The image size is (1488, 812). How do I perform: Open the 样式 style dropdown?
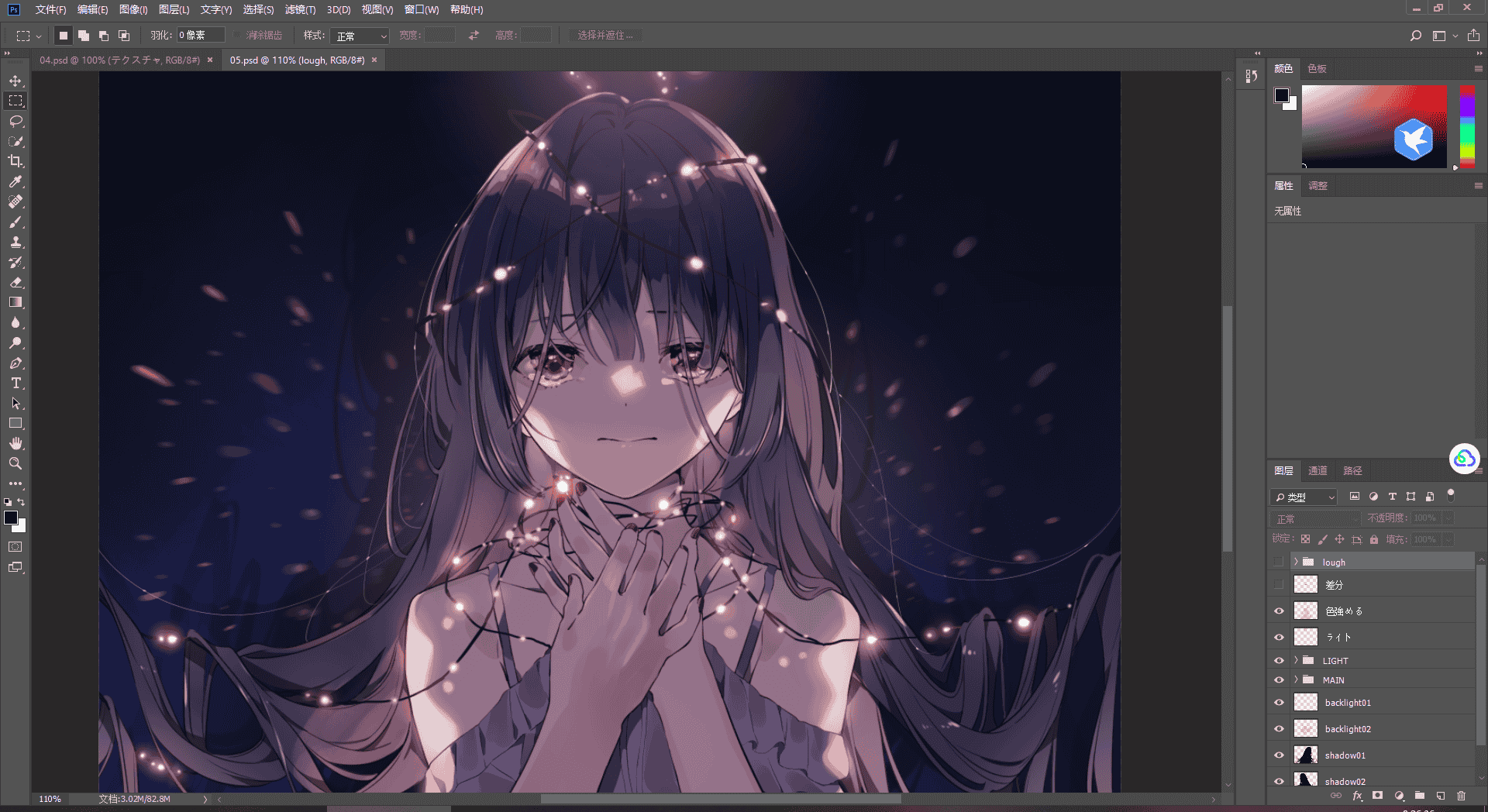coord(360,36)
